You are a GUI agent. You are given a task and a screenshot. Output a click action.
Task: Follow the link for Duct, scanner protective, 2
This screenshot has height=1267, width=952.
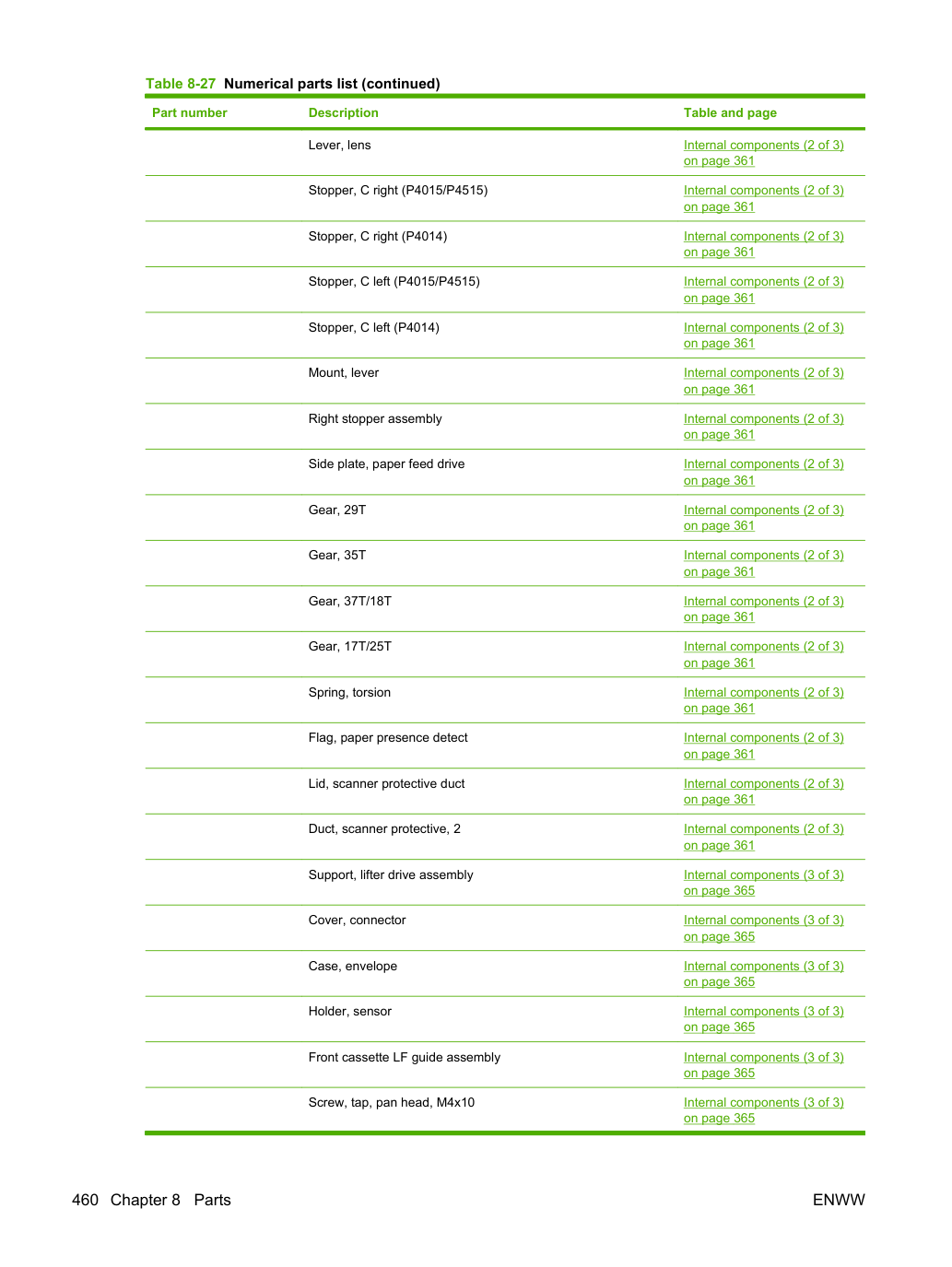point(763,838)
